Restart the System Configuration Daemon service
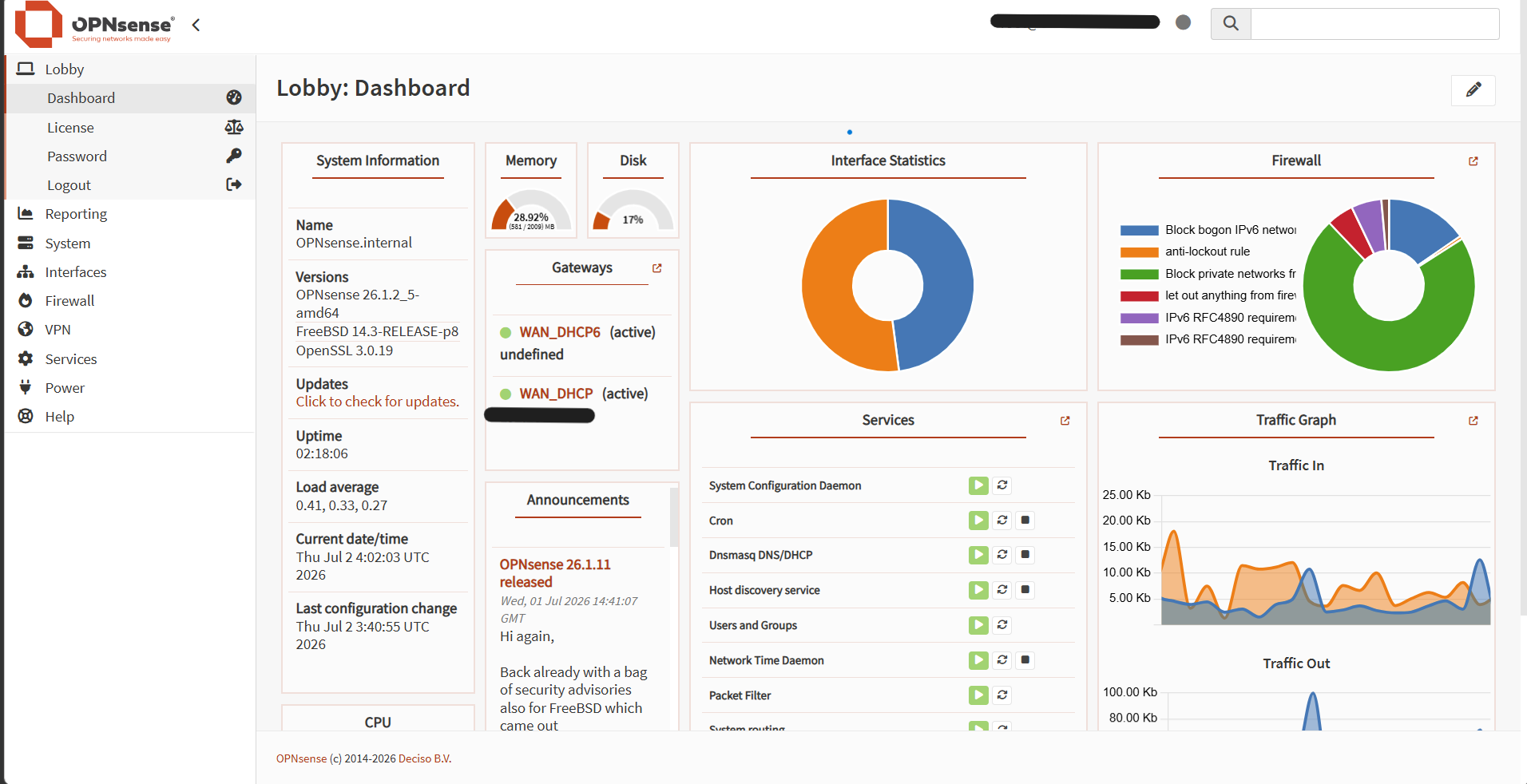The height and width of the screenshot is (784, 1527). 1002,485
